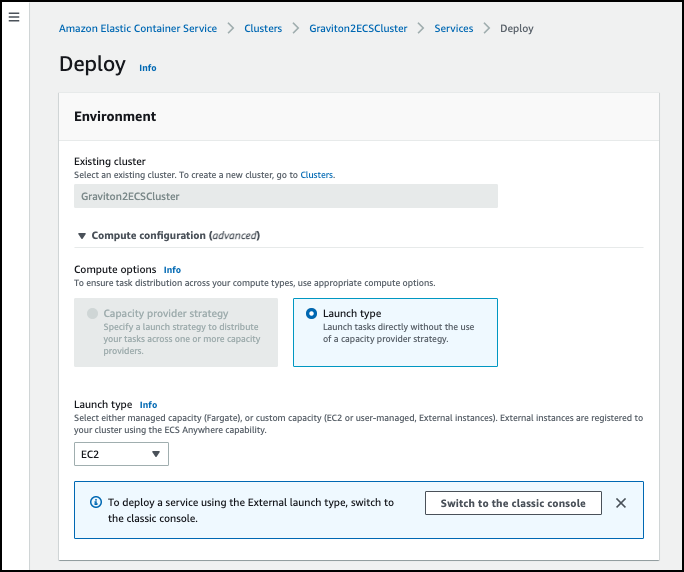Screen dimensions: 684x572
Task: Navigate to Graviton2ECSCluster breadcrumb
Action: [x=358, y=28]
